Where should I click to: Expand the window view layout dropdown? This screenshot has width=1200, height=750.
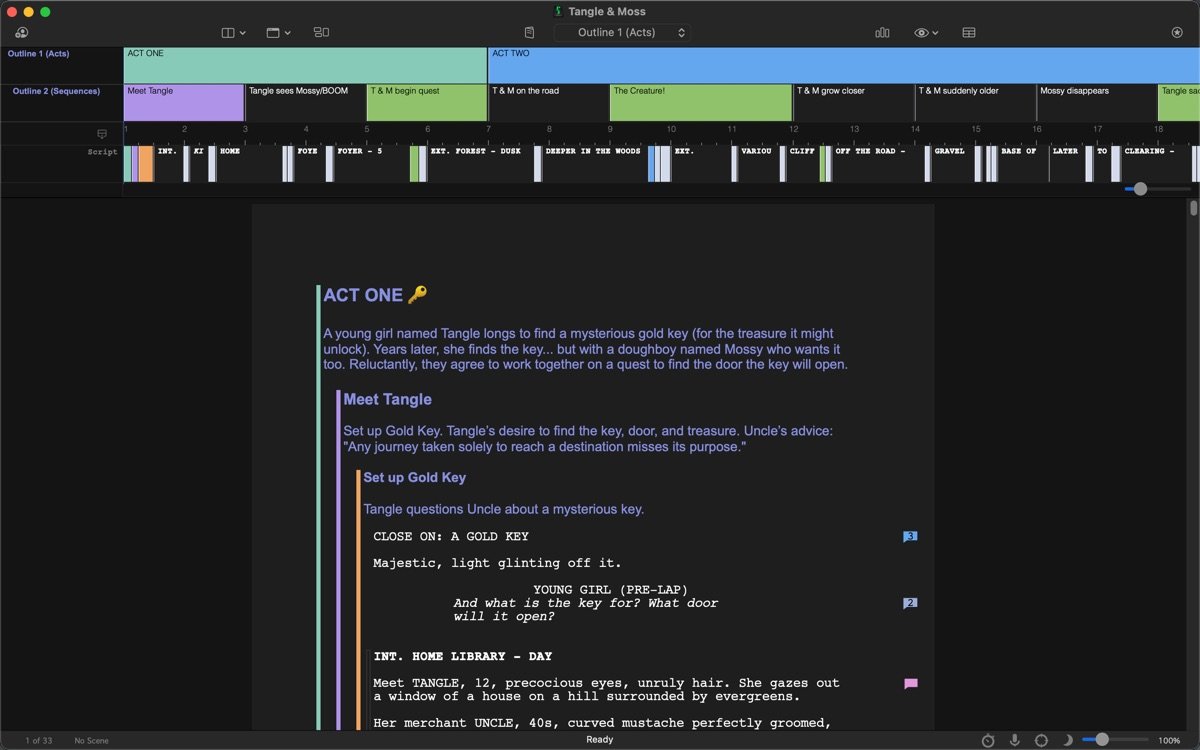pyautogui.click(x=278, y=33)
